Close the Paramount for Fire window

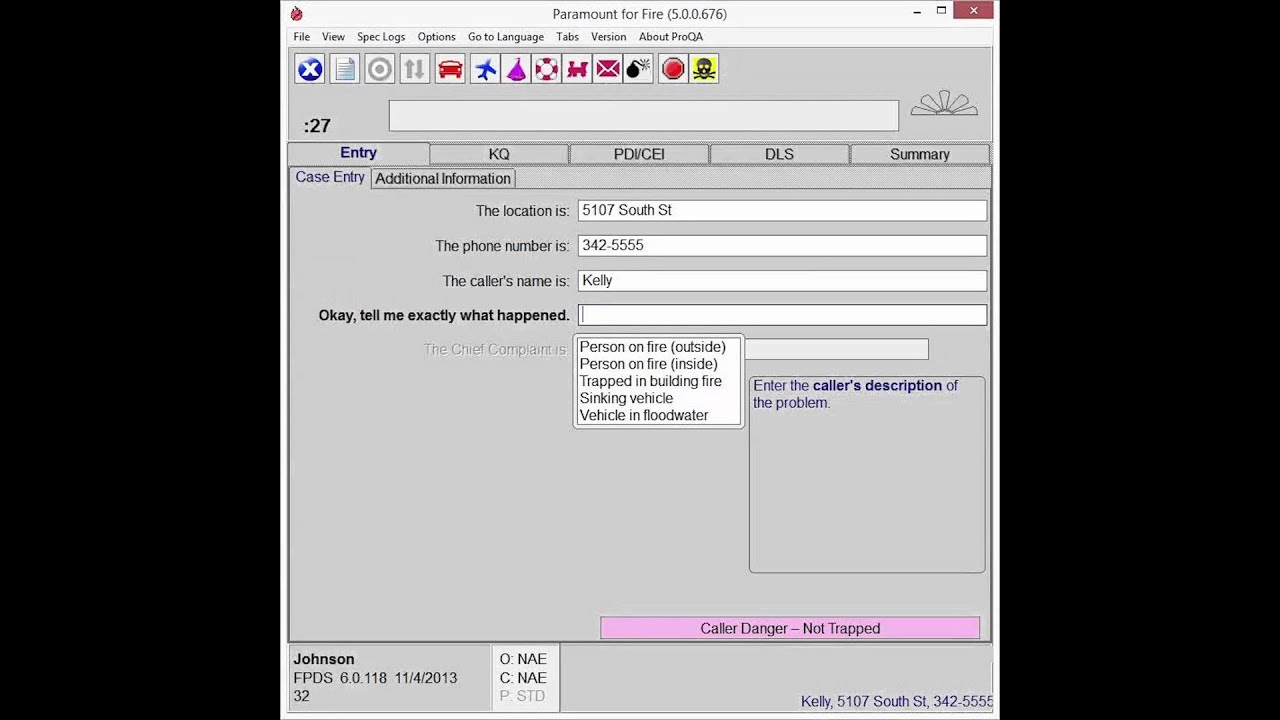[x=974, y=11]
